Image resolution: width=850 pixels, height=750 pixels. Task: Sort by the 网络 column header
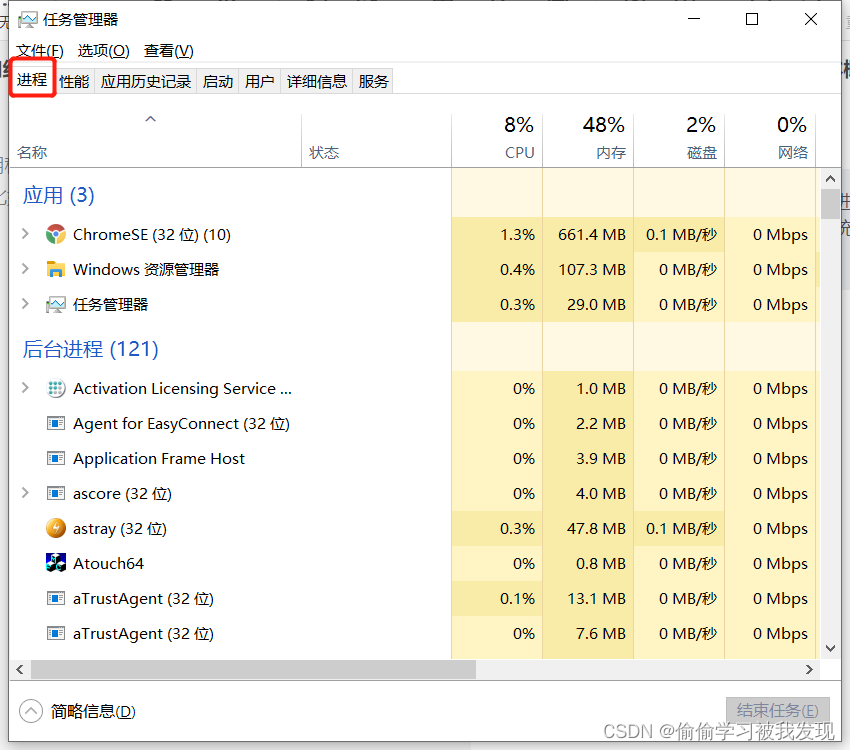[x=770, y=140]
